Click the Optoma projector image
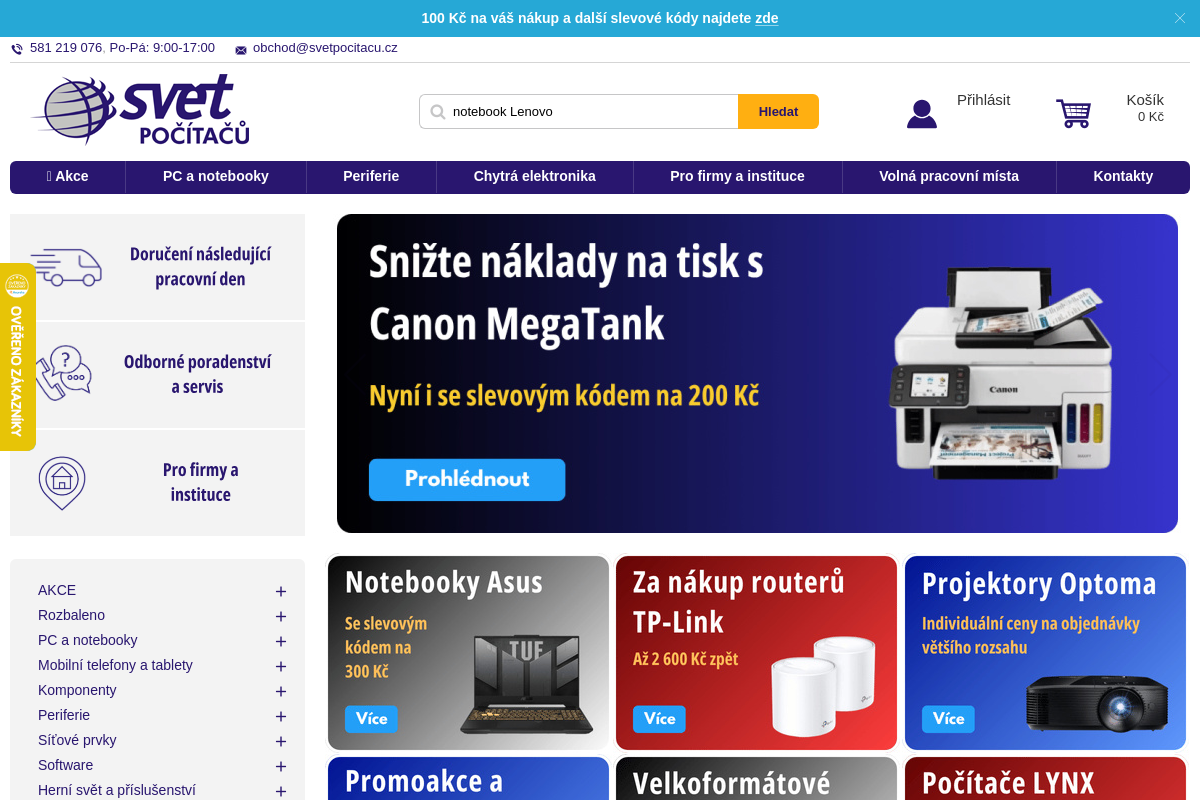This screenshot has height=800, width=1200. click(x=1097, y=705)
